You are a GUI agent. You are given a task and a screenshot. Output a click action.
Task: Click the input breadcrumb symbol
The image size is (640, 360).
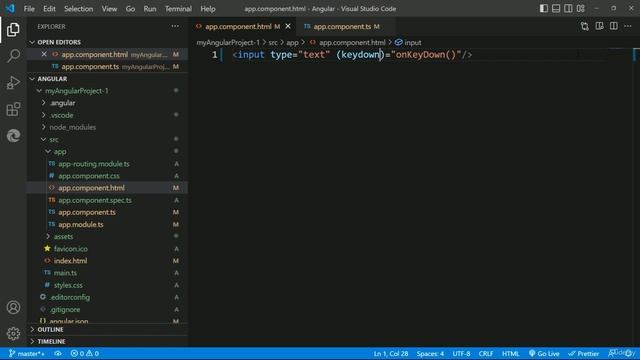[x=408, y=42]
